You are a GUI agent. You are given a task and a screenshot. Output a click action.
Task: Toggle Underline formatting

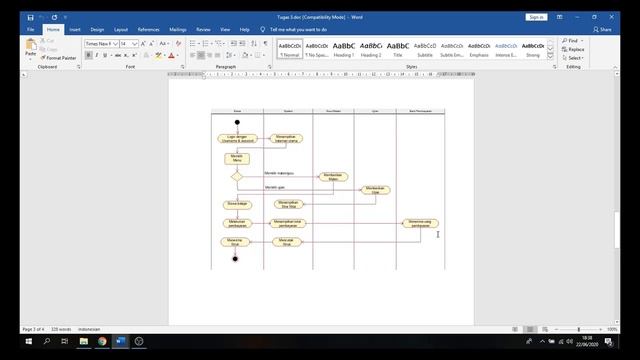[105, 55]
